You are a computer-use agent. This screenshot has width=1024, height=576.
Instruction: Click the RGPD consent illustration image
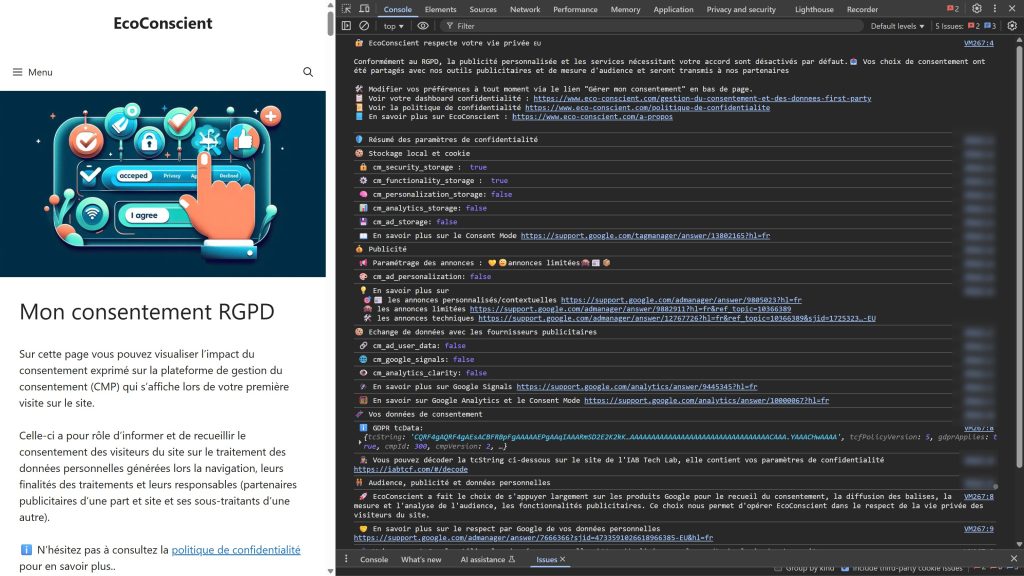coord(163,184)
